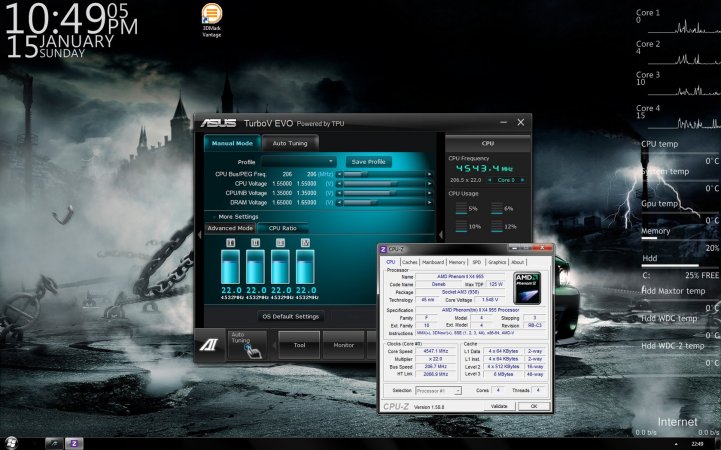Select core II icon above second ratio bar

click(255, 242)
